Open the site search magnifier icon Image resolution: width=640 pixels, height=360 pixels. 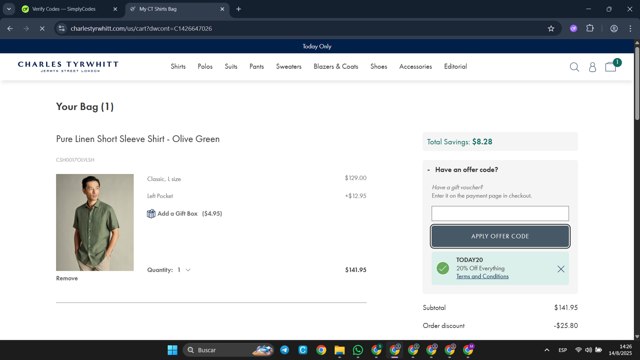[574, 67]
